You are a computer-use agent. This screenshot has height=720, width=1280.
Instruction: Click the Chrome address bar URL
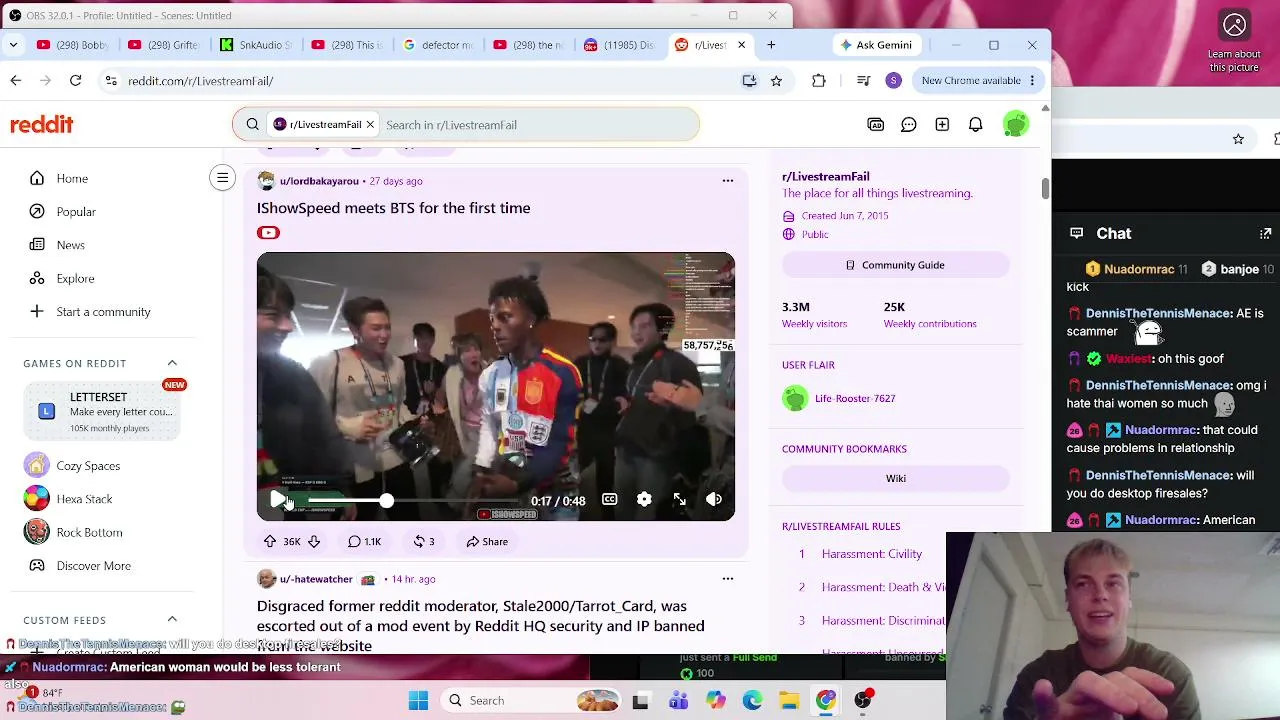tap(200, 81)
